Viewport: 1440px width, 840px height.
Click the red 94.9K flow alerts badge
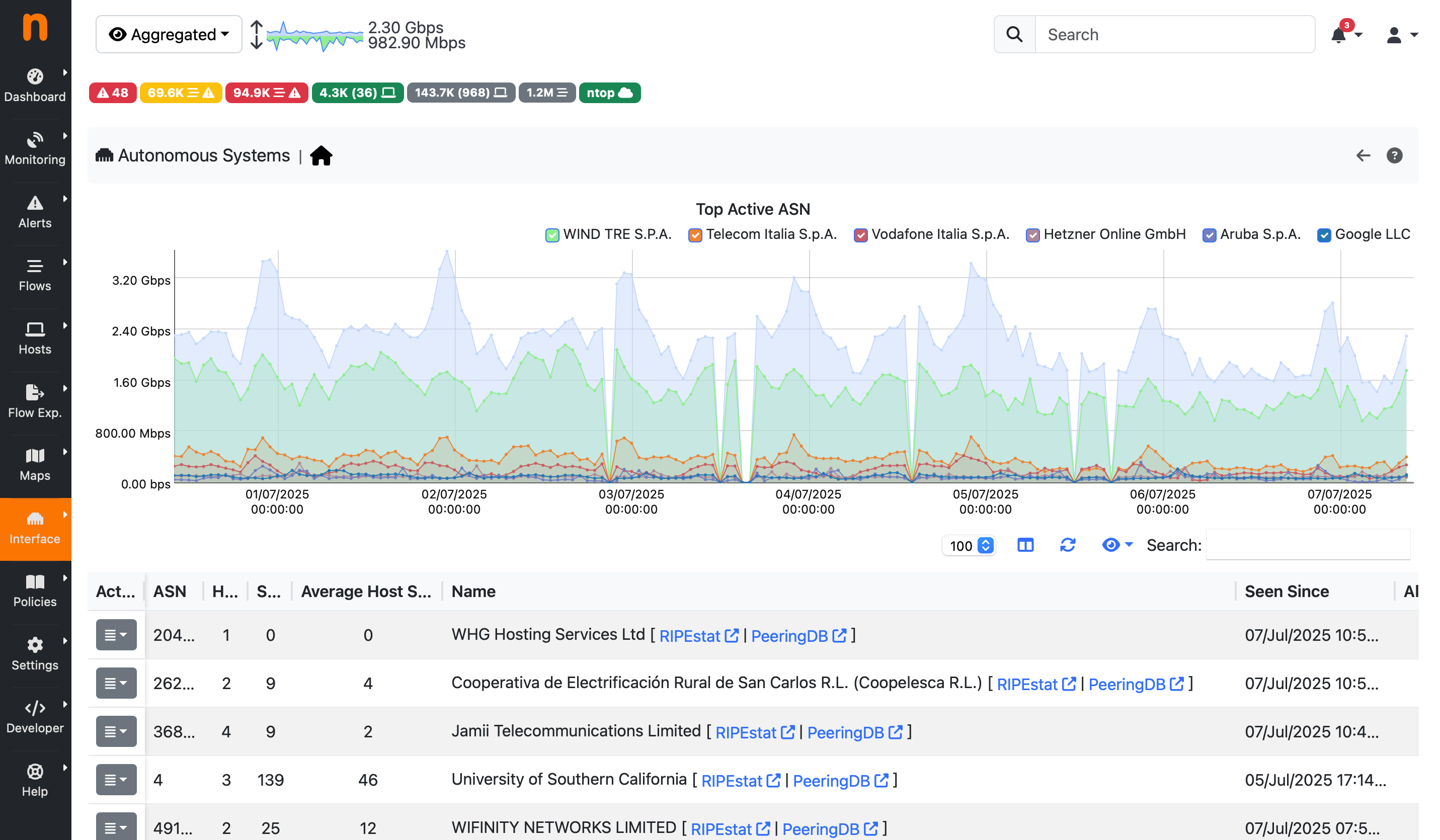point(267,93)
